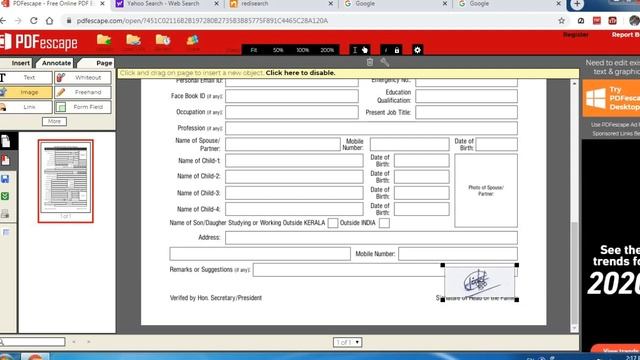
Task: Click the red PDF icon in left sidebar
Action: [6, 160]
